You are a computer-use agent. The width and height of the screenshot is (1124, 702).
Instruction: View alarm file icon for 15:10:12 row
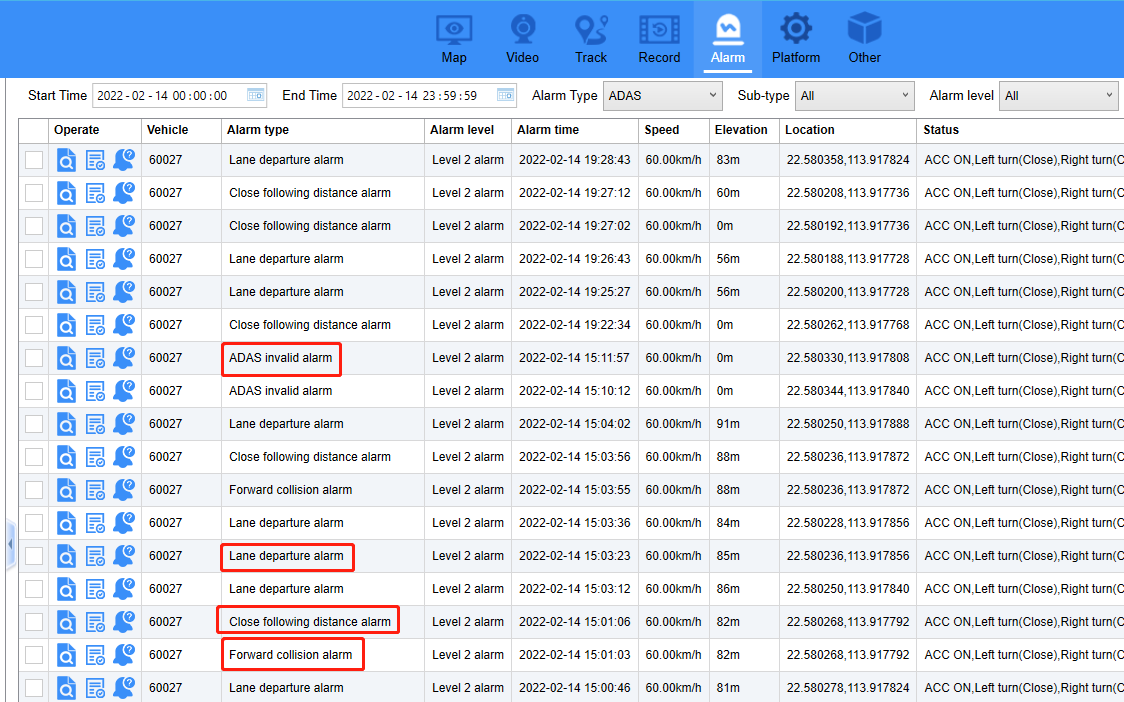click(x=66, y=391)
